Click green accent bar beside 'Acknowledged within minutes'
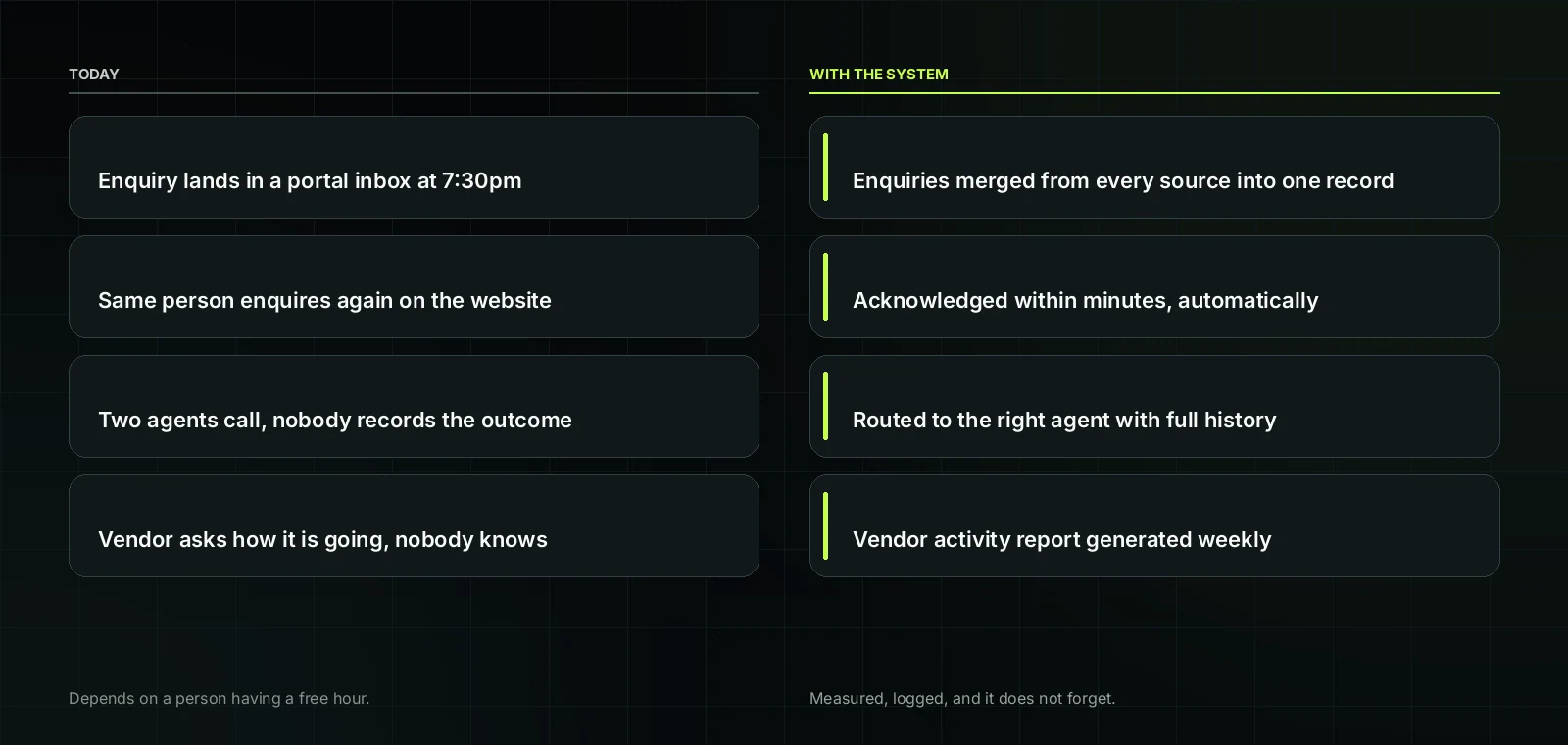 (826, 287)
